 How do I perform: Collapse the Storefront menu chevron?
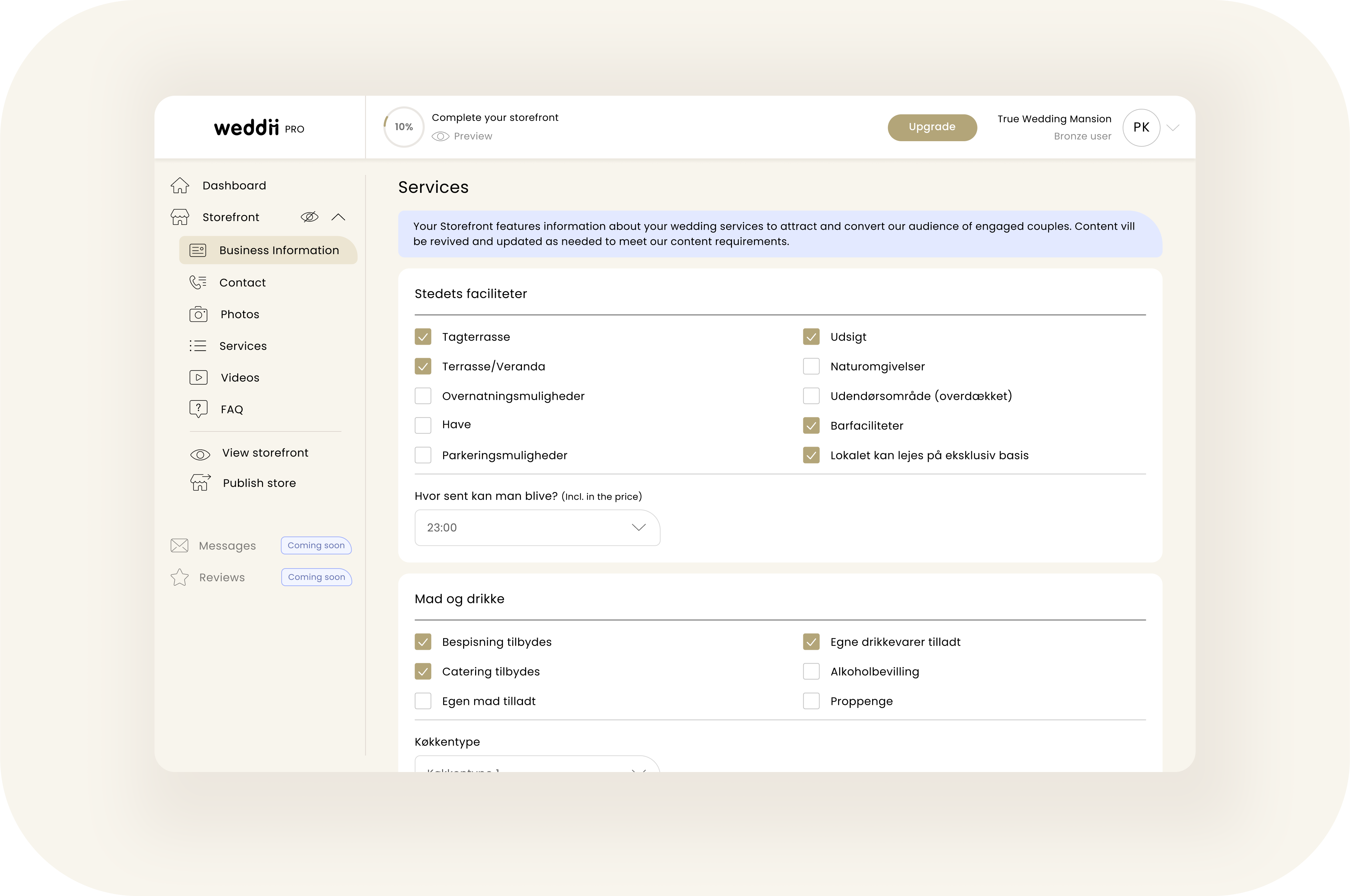[x=338, y=217]
